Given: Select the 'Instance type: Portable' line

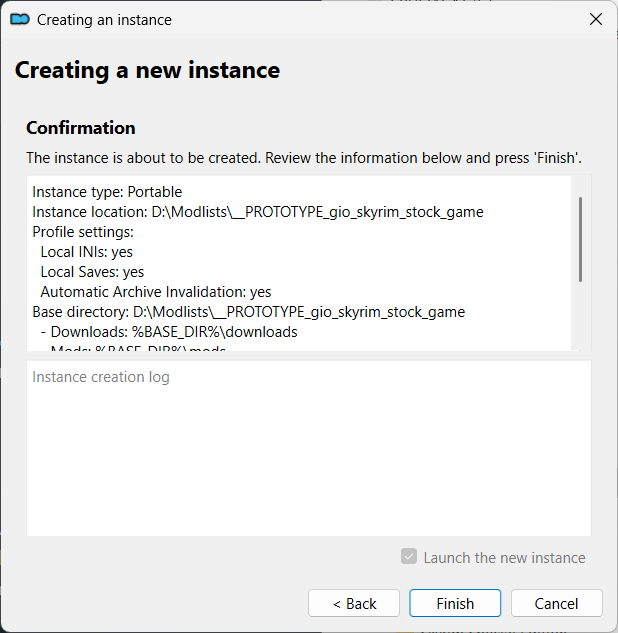Looking at the screenshot, I should (107, 192).
